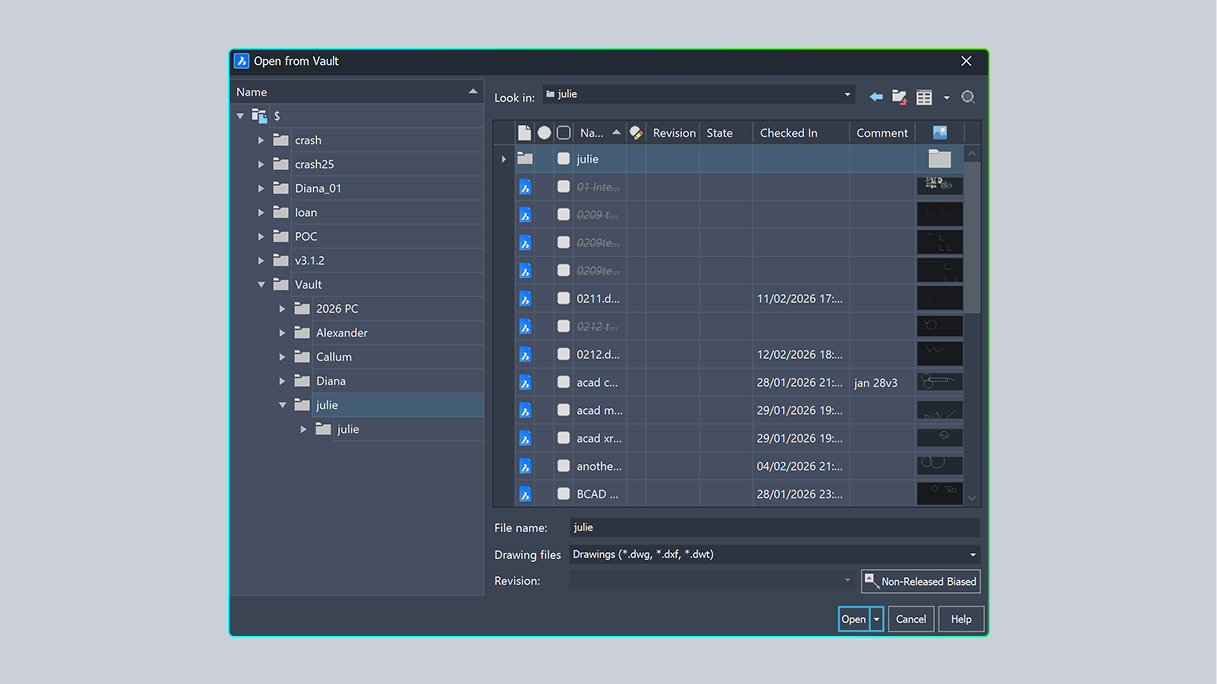Image resolution: width=1217 pixels, height=684 pixels.
Task: Open the Look in folder dropdown
Action: pos(847,96)
